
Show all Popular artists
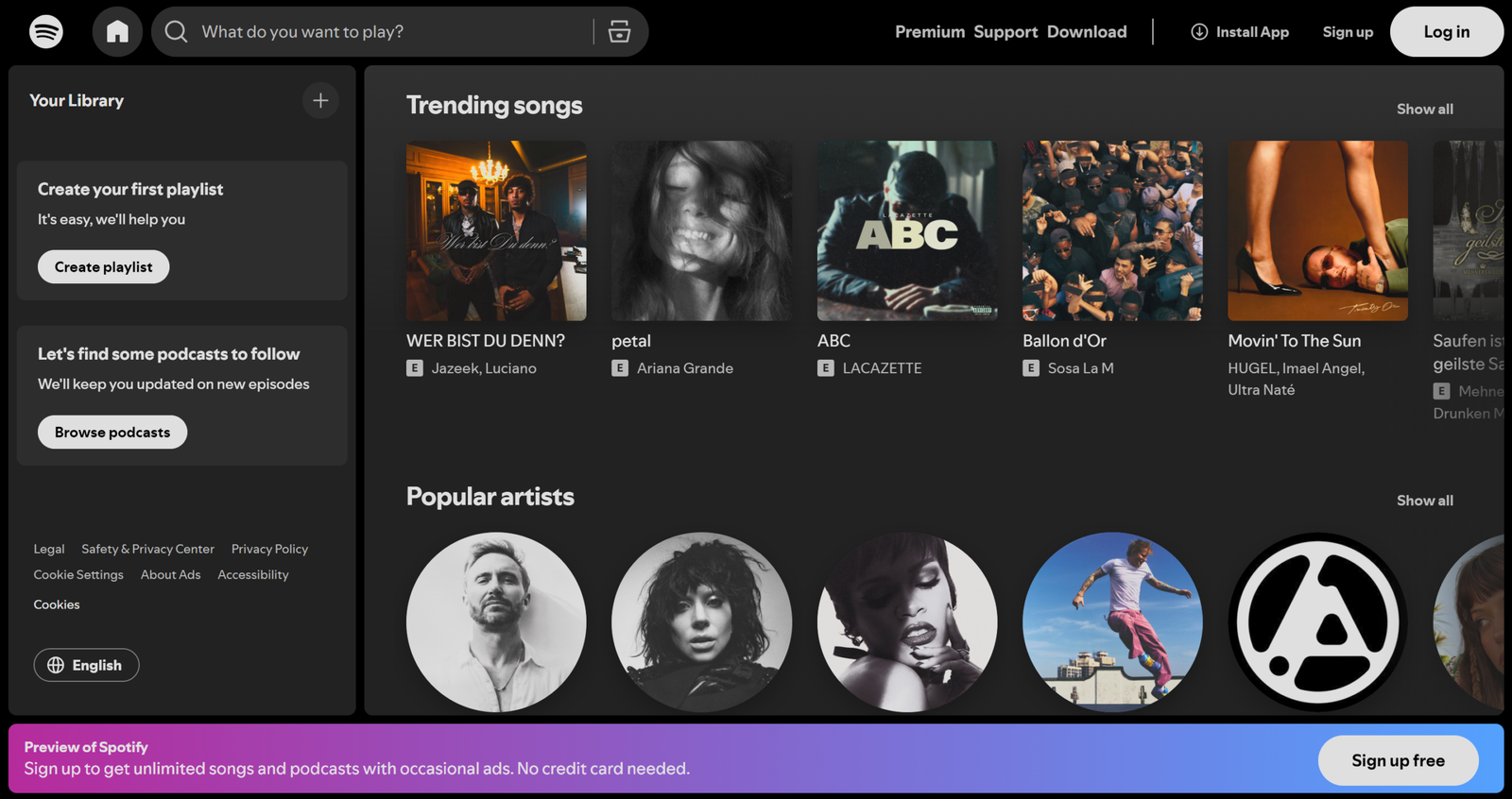pyautogui.click(x=1425, y=501)
